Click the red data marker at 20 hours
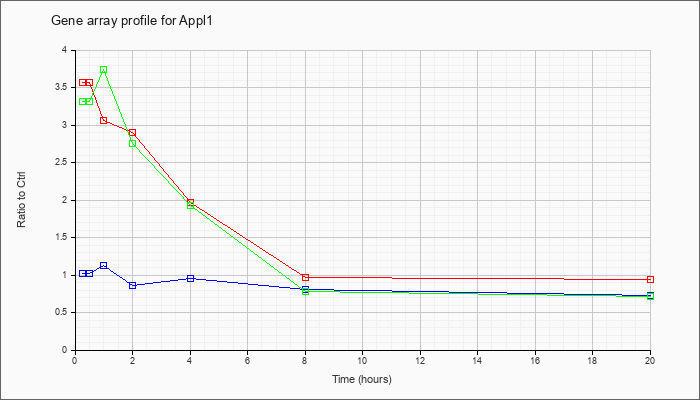700x400 pixels. [650, 279]
